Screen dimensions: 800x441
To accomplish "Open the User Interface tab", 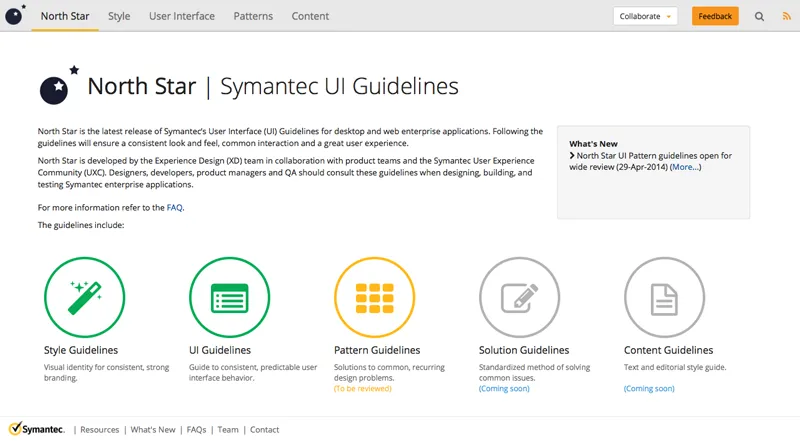I will 182,16.
